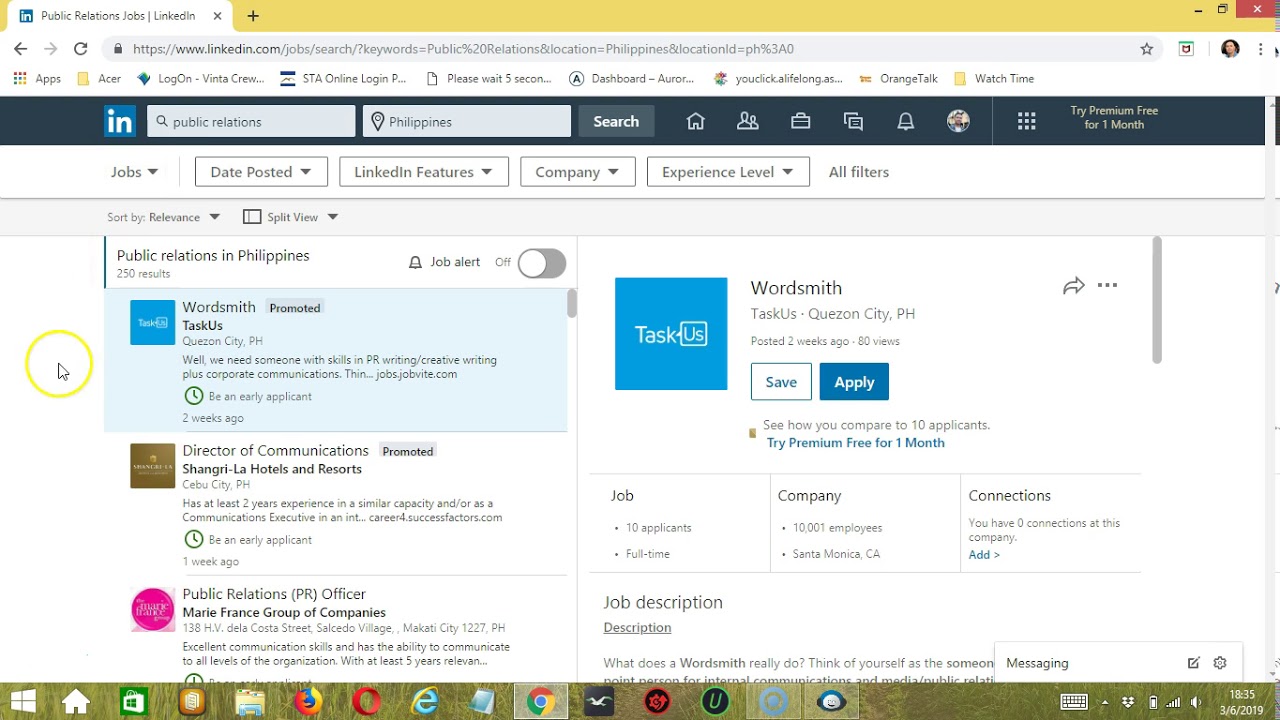The width and height of the screenshot is (1280, 720).
Task: Open the Apps bookmark shortcut
Action: 37,78
